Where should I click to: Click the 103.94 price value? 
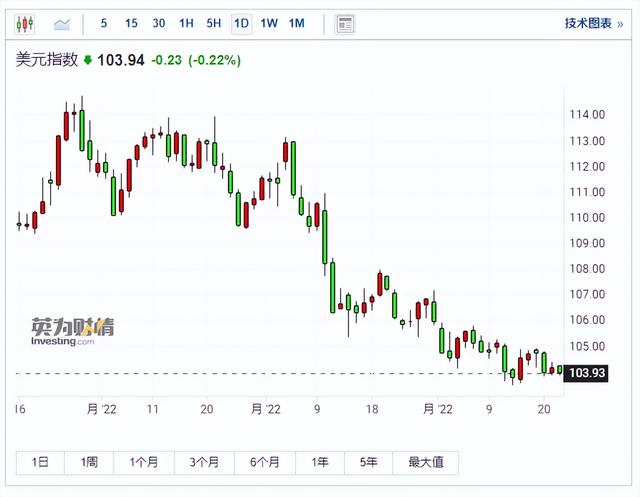[121, 60]
